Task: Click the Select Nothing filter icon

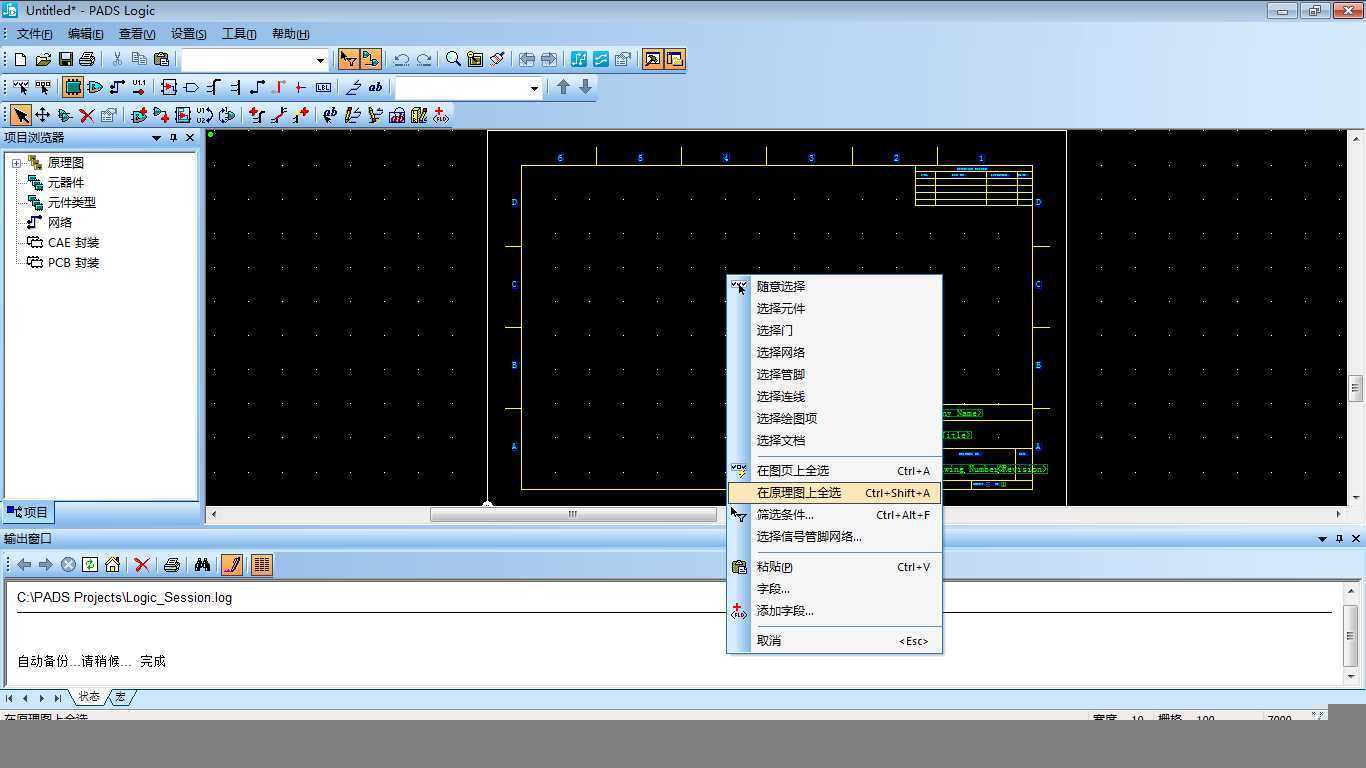Action: 43,87
